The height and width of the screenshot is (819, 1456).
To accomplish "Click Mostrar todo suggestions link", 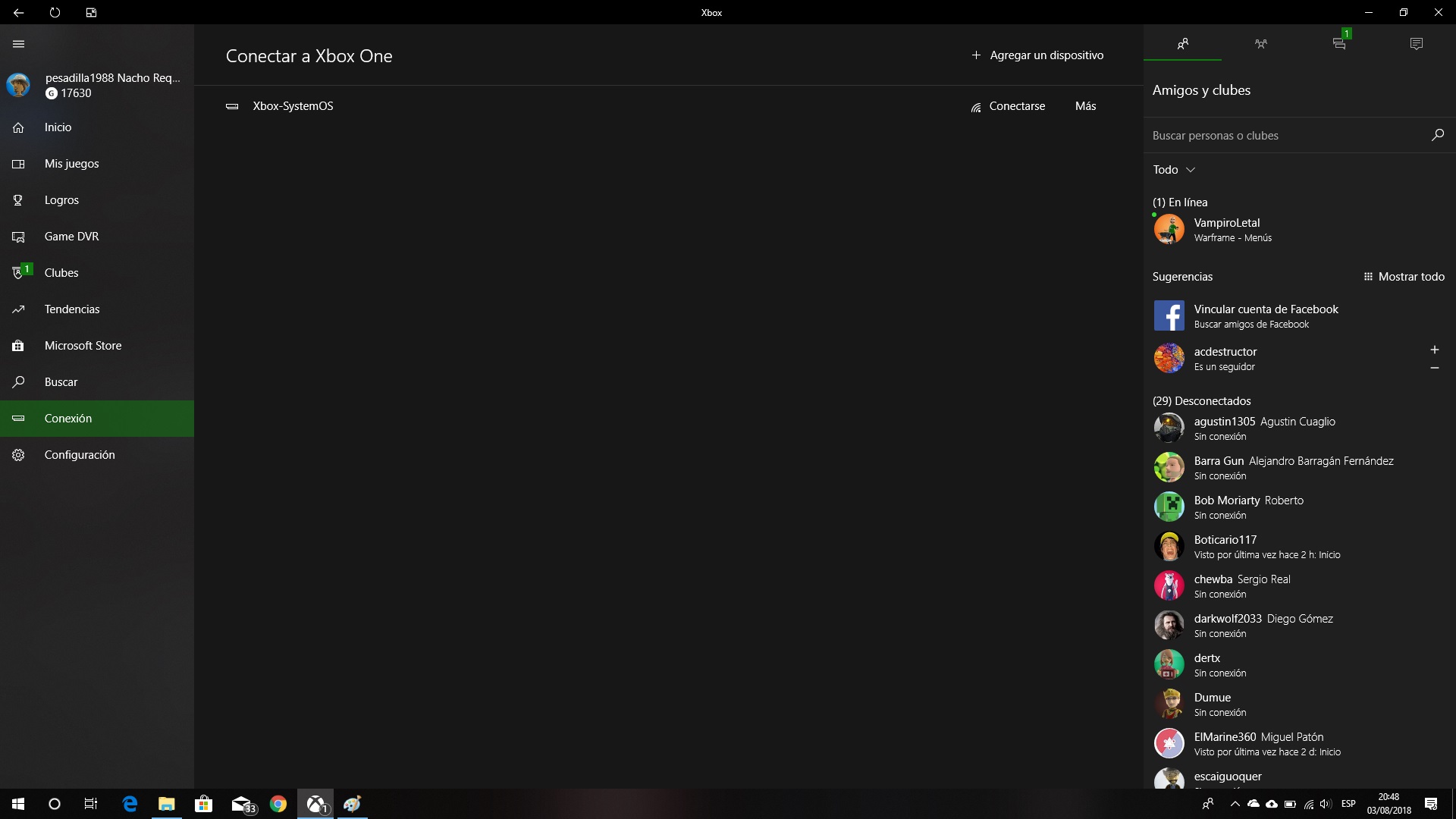I will tap(1404, 277).
